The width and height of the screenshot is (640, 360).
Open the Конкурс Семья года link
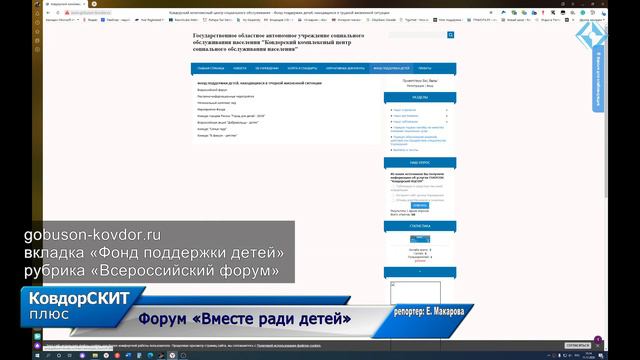[212, 129]
